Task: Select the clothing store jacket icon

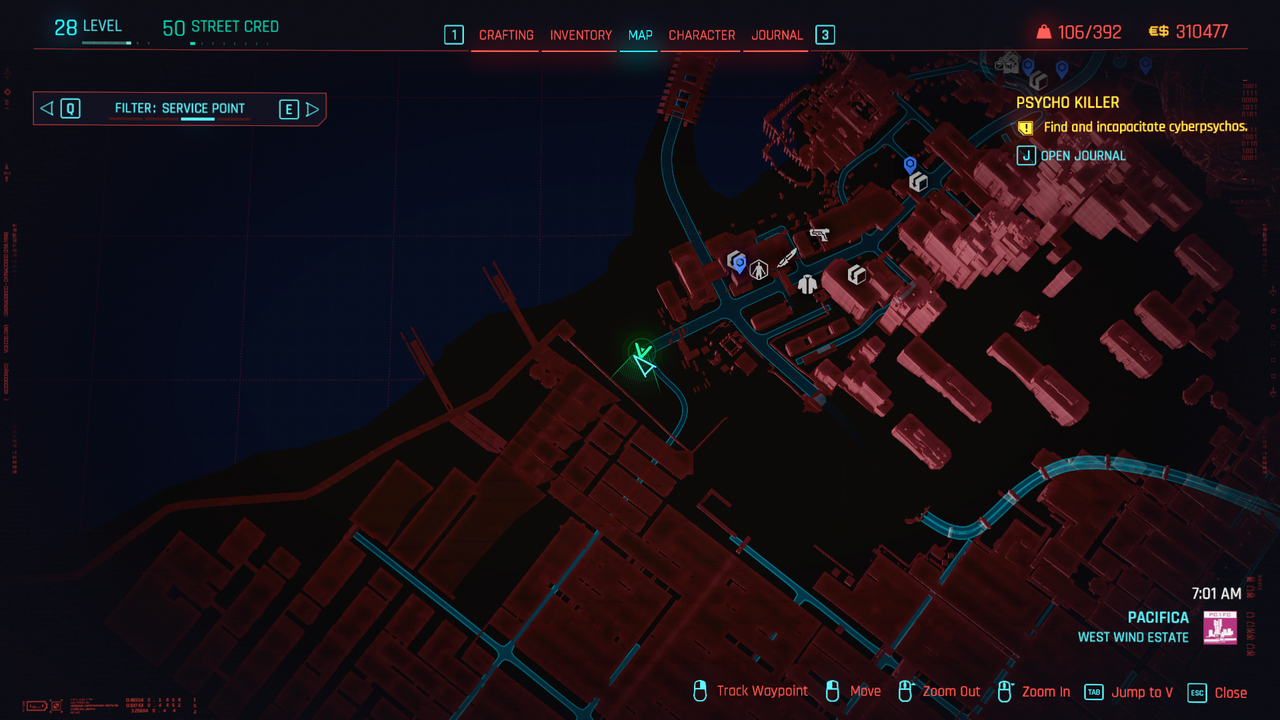Action: coord(808,284)
